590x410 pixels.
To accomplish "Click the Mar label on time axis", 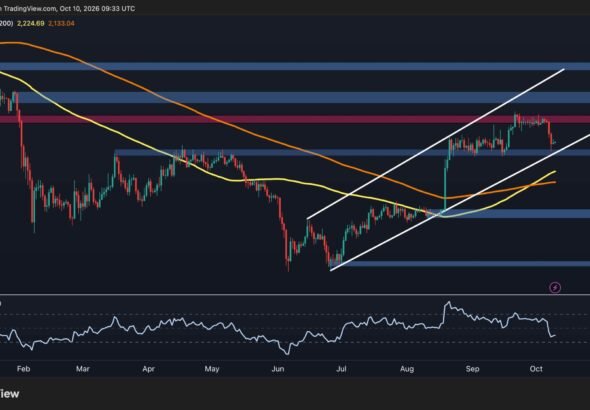I will pos(83,369).
